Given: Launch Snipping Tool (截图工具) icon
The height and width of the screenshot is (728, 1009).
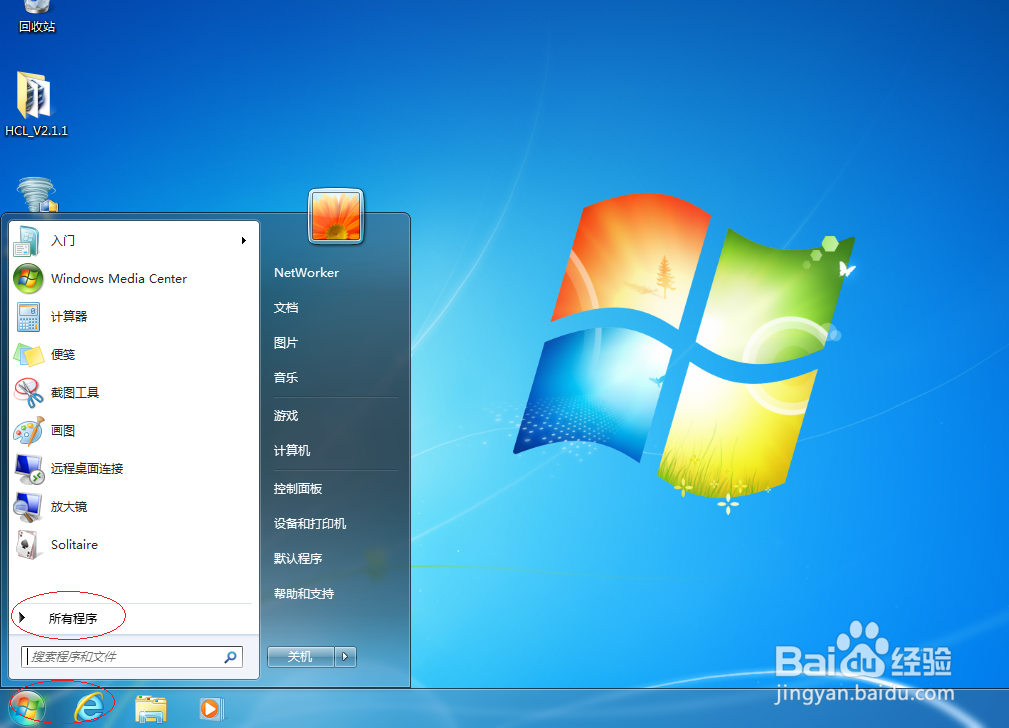Looking at the screenshot, I should [x=28, y=393].
